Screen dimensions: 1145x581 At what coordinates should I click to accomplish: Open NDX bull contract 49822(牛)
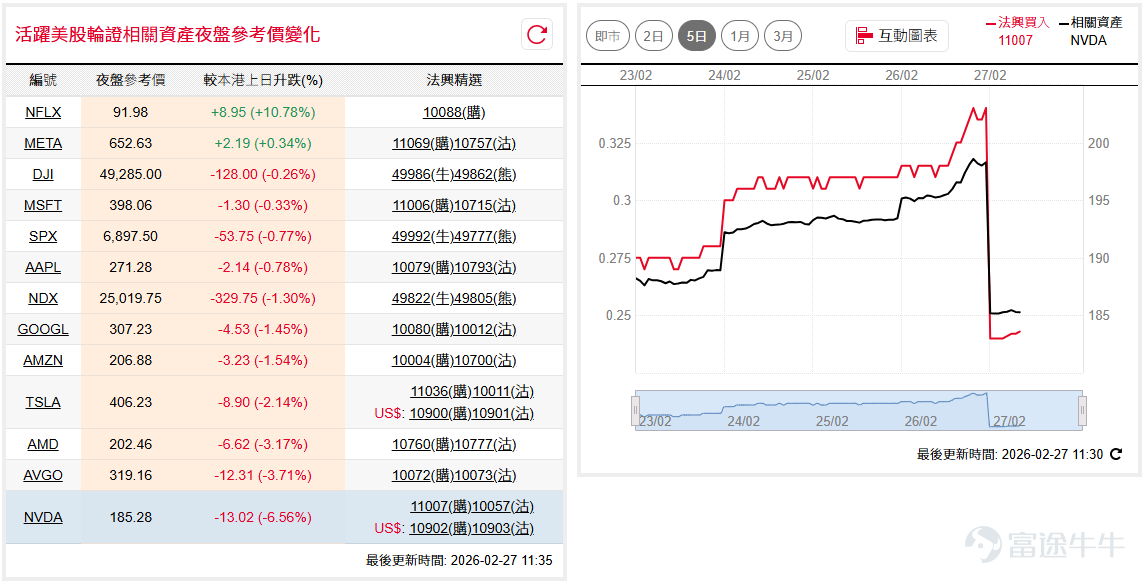(423, 299)
